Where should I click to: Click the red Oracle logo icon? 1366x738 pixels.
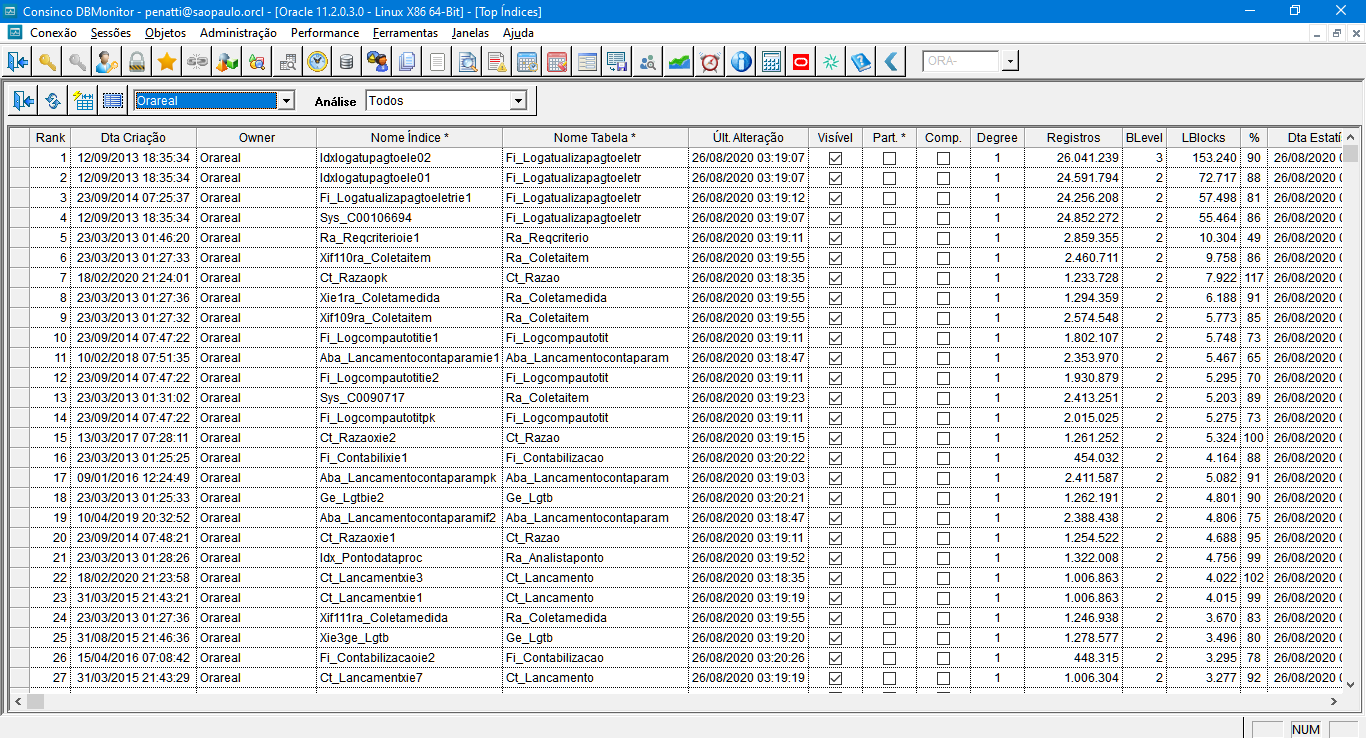click(800, 62)
